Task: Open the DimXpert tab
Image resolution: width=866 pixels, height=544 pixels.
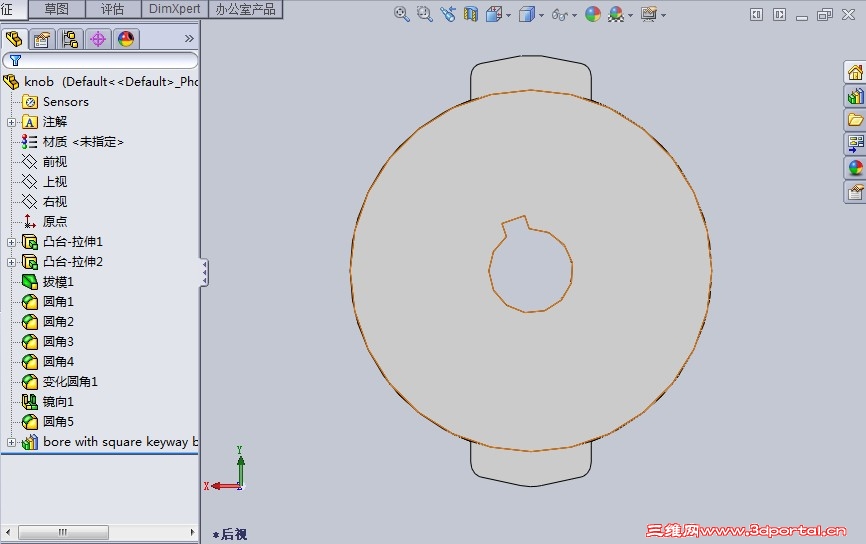Action: coord(175,9)
